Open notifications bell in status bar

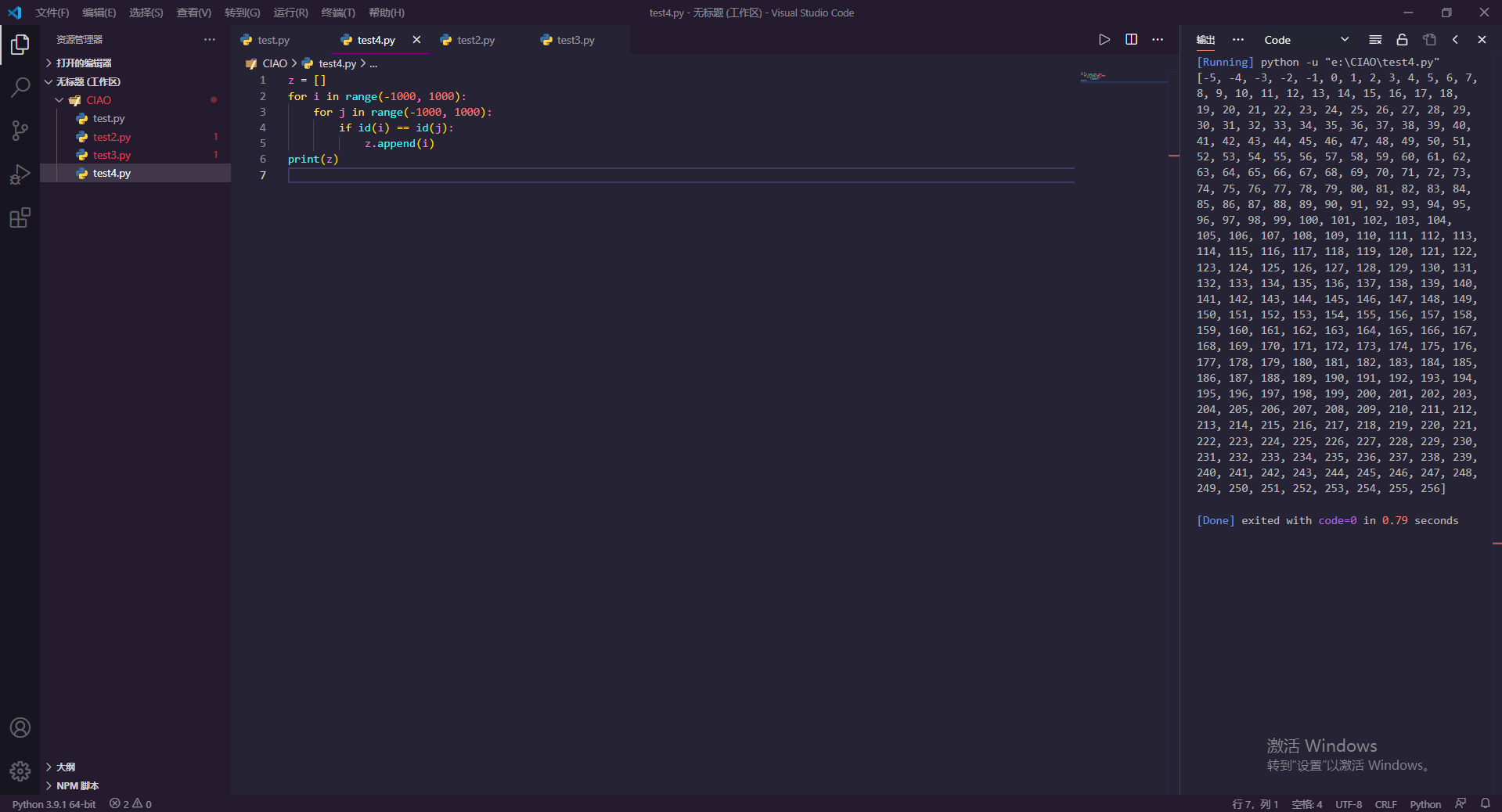click(1485, 803)
